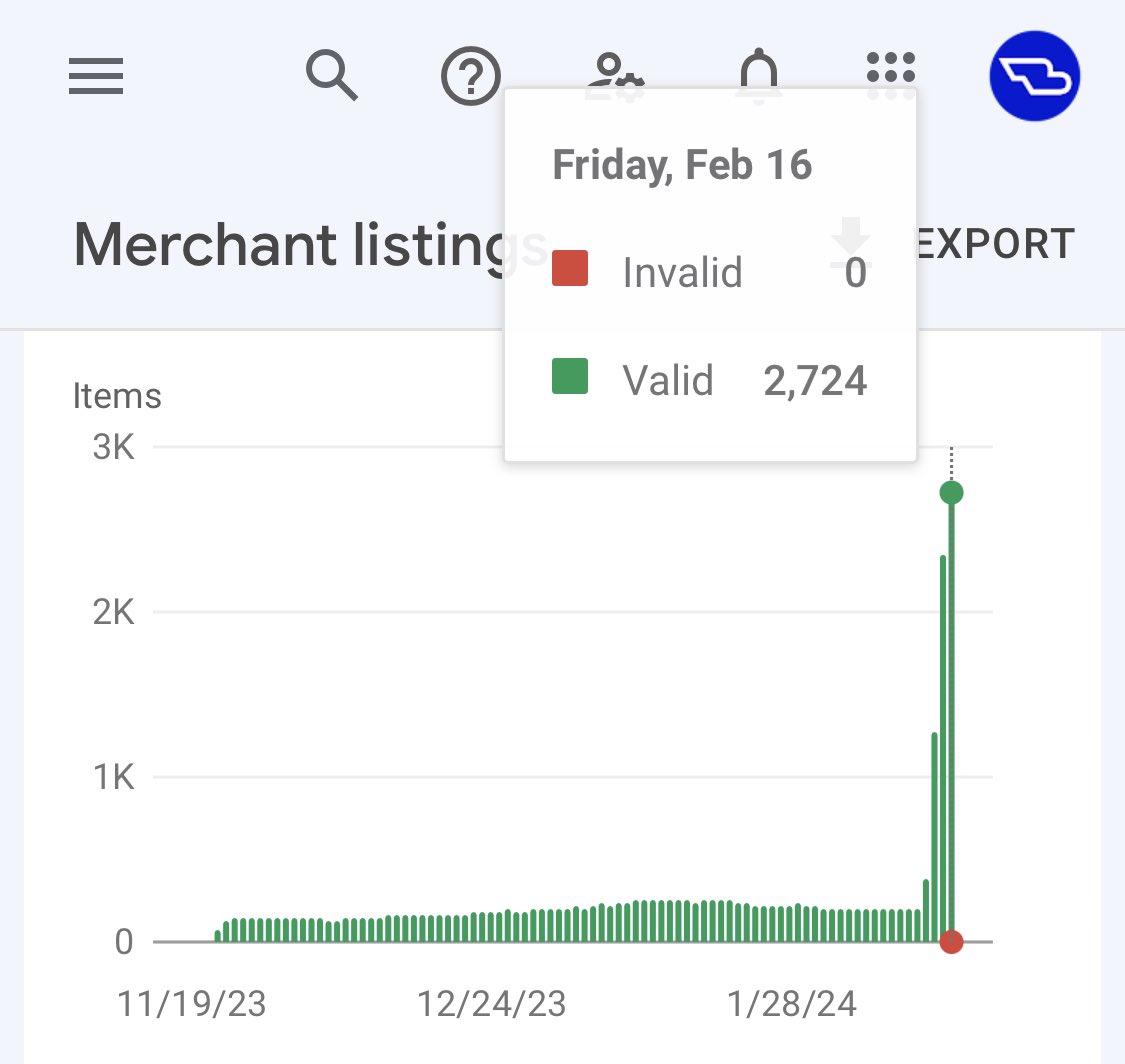
Task: Click the '11/19/23' axis date label
Action: tap(192, 1004)
